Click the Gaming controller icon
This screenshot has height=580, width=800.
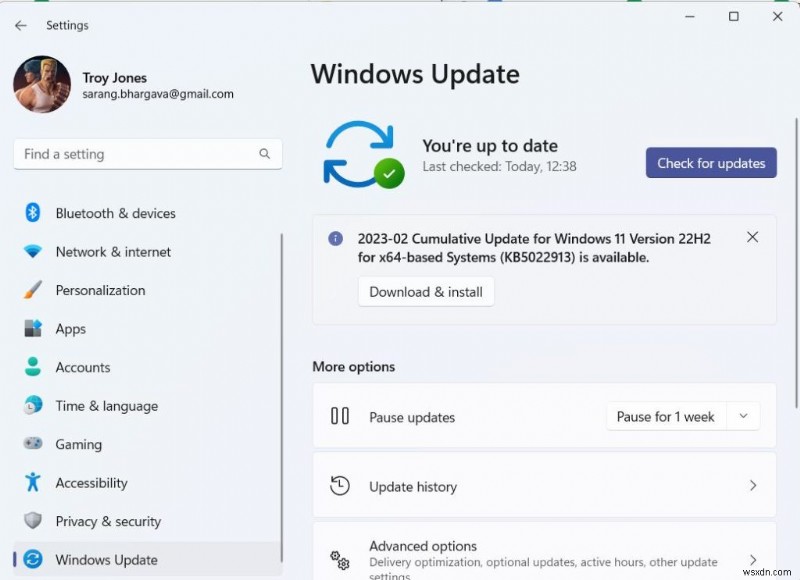[33, 443]
